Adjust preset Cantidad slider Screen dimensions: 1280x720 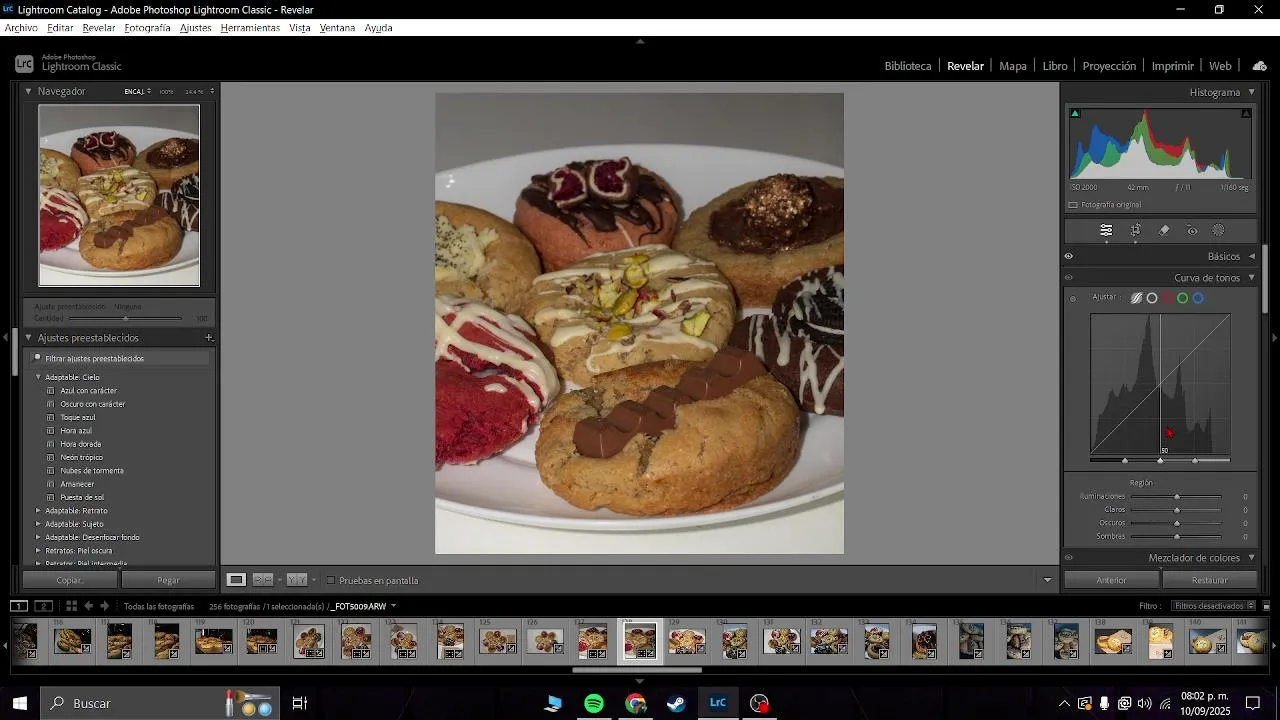(x=125, y=319)
